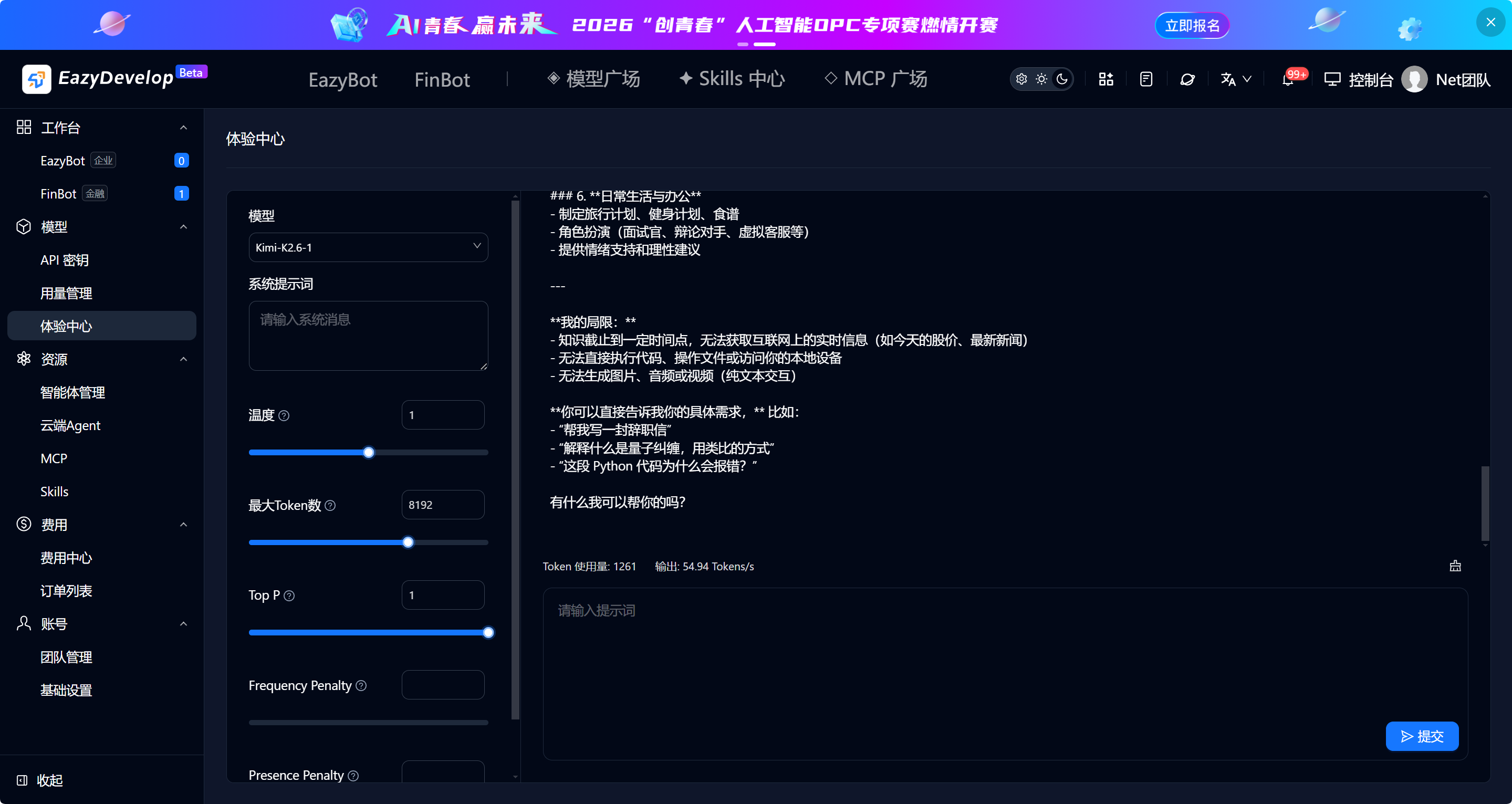Screen dimensions: 1512x804
Task: Collapse the 账号 sidebar section
Action: coord(183,624)
